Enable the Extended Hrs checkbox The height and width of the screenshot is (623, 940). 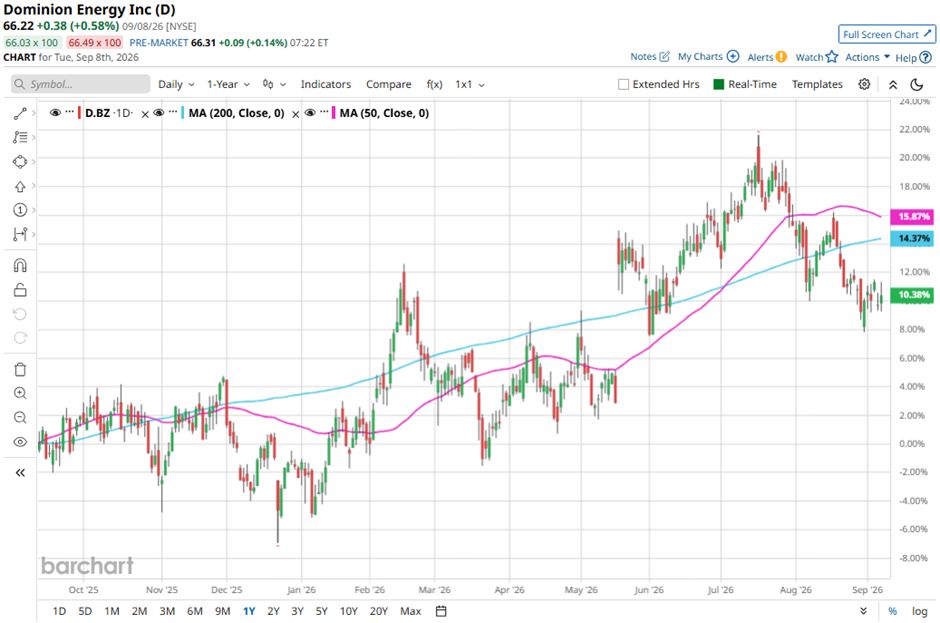(623, 85)
